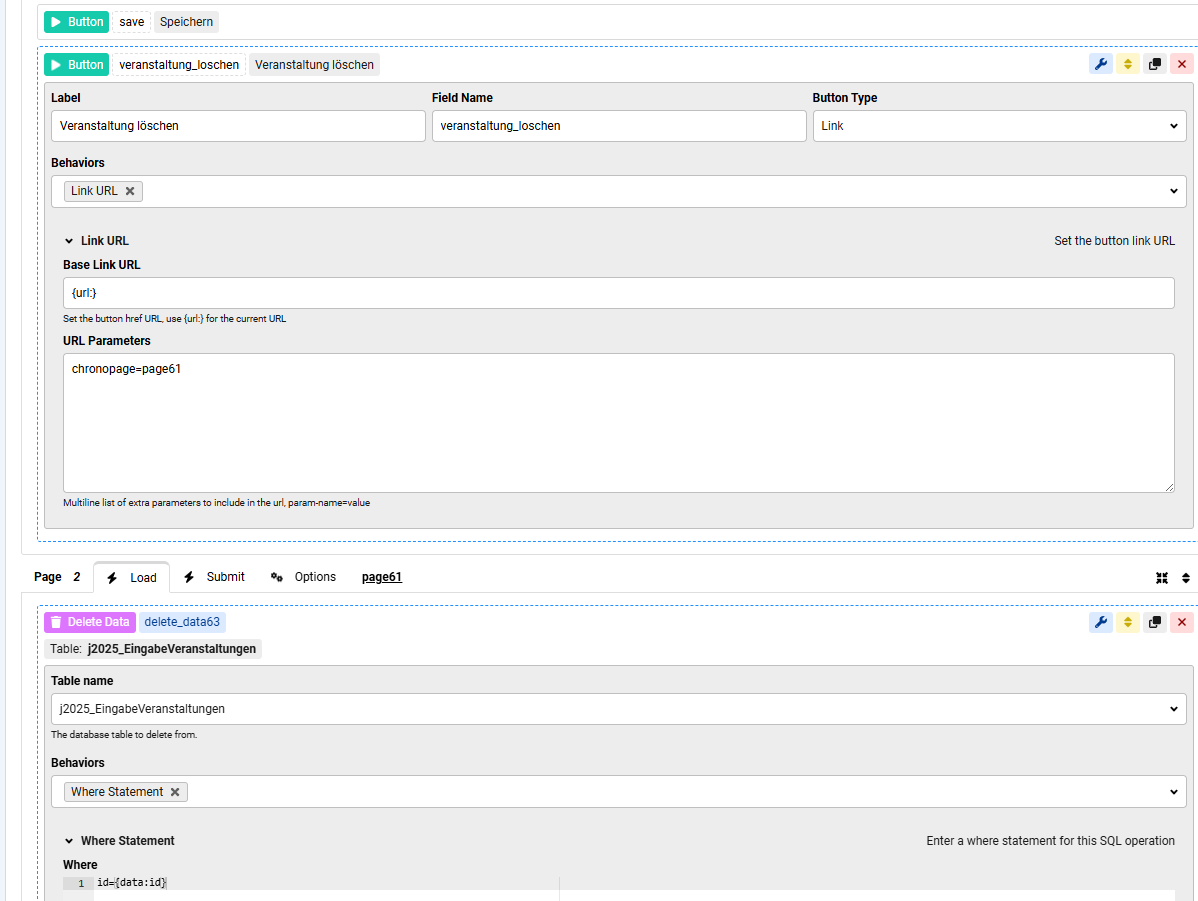The image size is (1198, 901).
Task: Duplicate the veranstaltung_loschen button element
Action: pyautogui.click(x=1155, y=64)
